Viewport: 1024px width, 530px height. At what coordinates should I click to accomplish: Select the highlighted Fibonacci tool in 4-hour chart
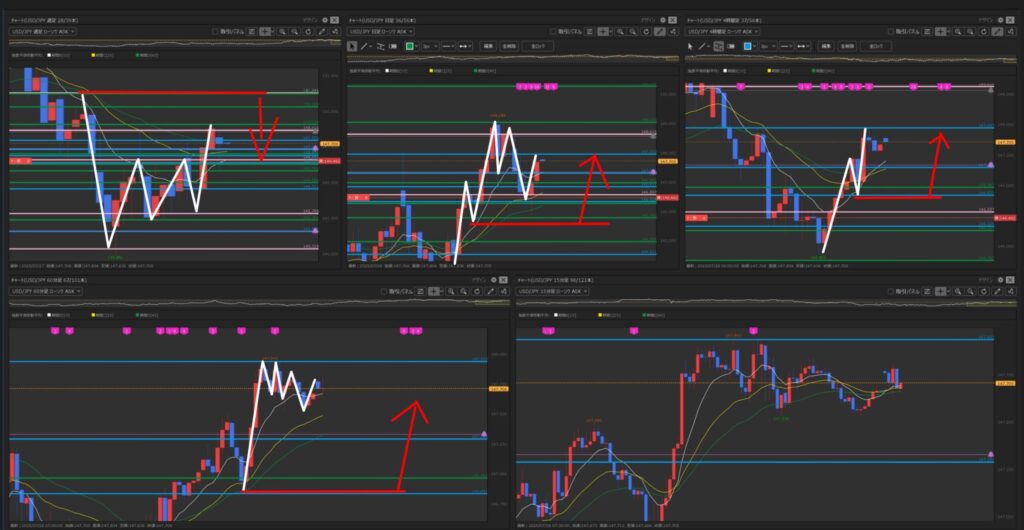click(719, 46)
